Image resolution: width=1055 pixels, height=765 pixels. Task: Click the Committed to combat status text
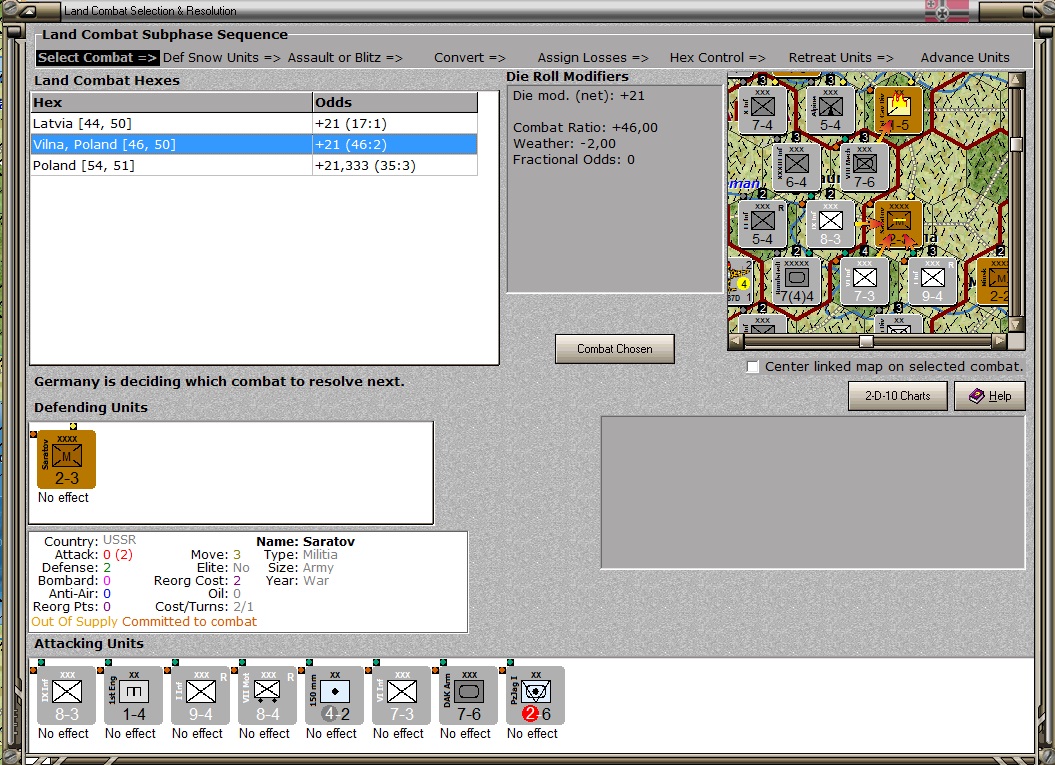tap(190, 622)
